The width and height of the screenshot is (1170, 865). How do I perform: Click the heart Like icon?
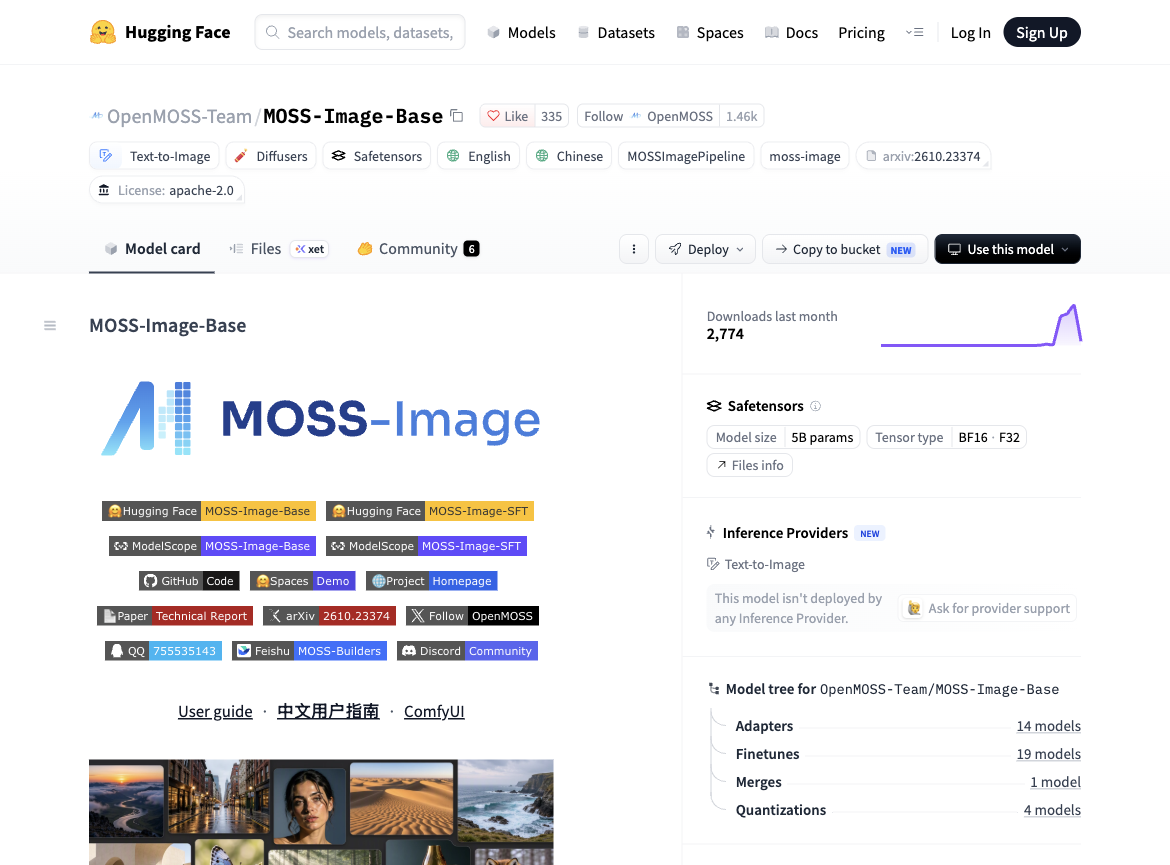(493, 116)
